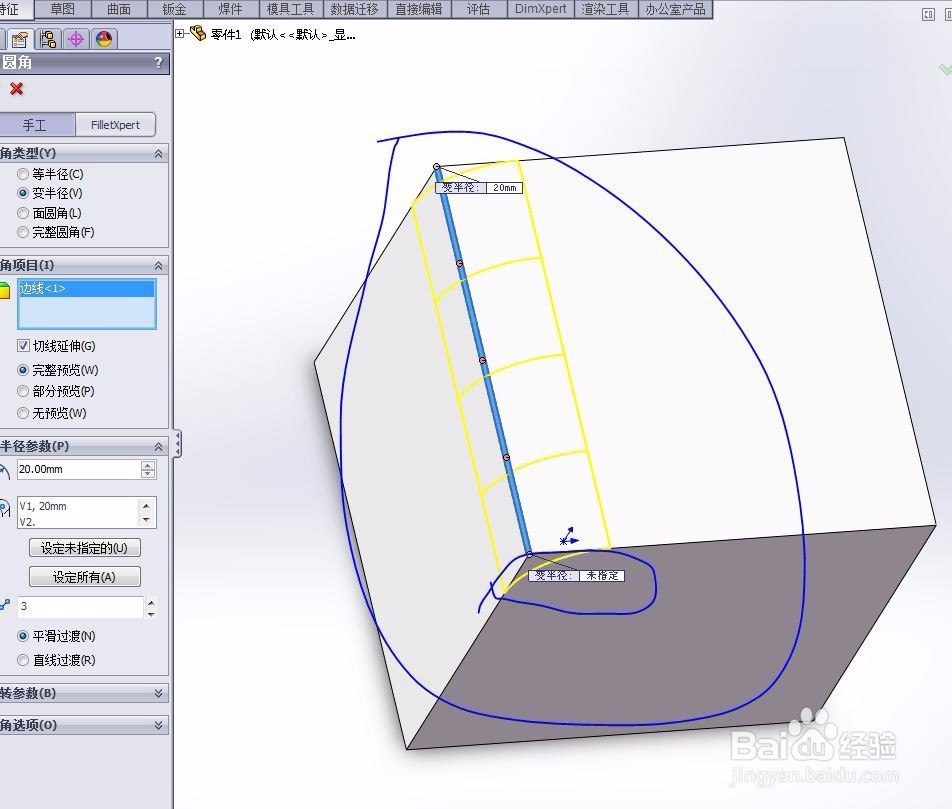The image size is (952, 809).
Task: Open the 数据迁移 data migration tab
Action: click(x=355, y=9)
